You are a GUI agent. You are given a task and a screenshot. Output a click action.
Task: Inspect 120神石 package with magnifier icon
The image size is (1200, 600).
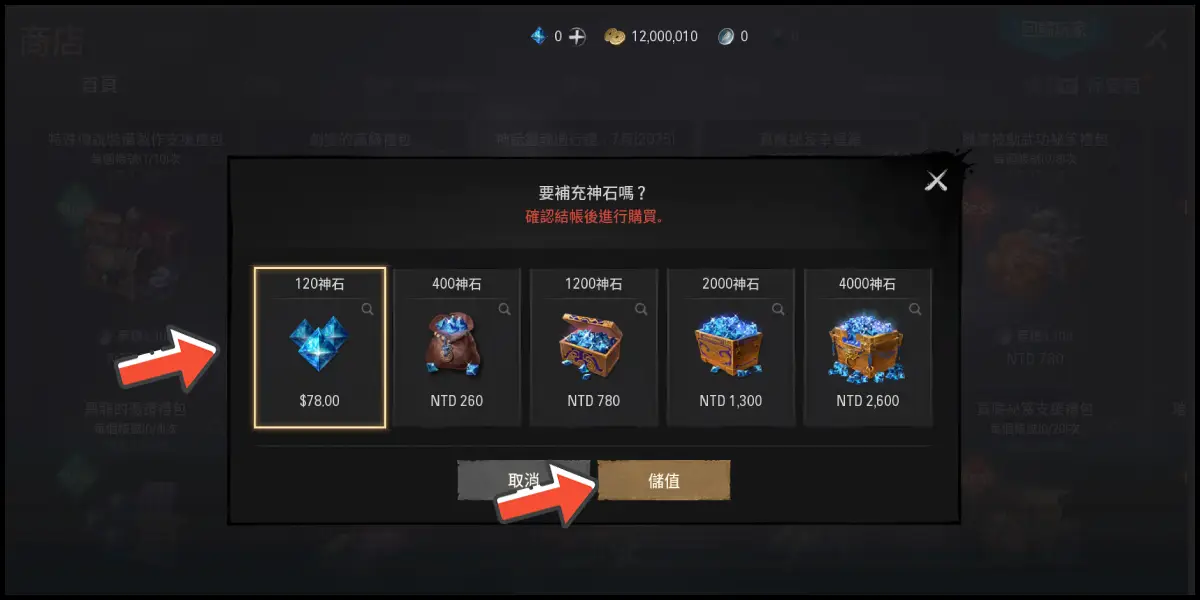(x=368, y=310)
